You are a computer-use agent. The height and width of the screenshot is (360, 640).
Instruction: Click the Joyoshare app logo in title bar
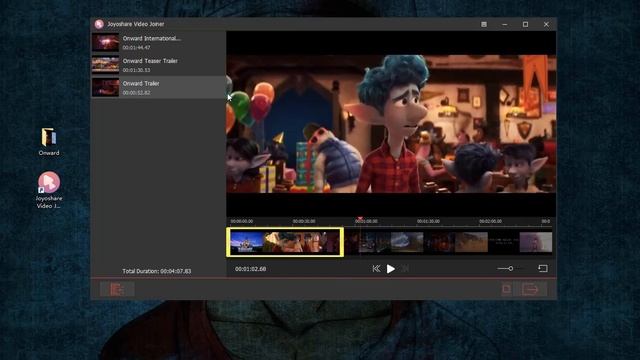pyautogui.click(x=99, y=24)
